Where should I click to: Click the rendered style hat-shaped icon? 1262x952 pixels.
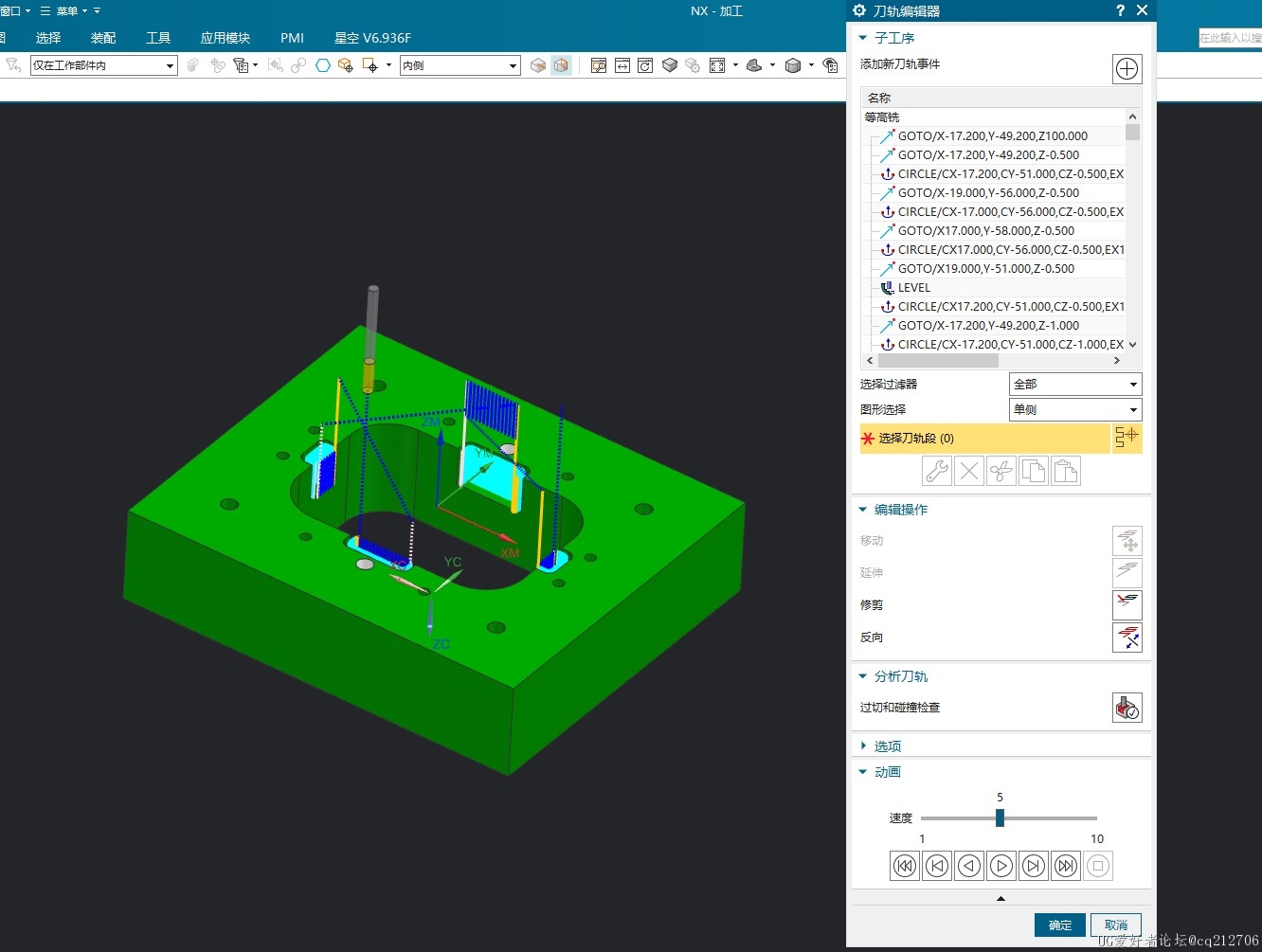[x=755, y=65]
